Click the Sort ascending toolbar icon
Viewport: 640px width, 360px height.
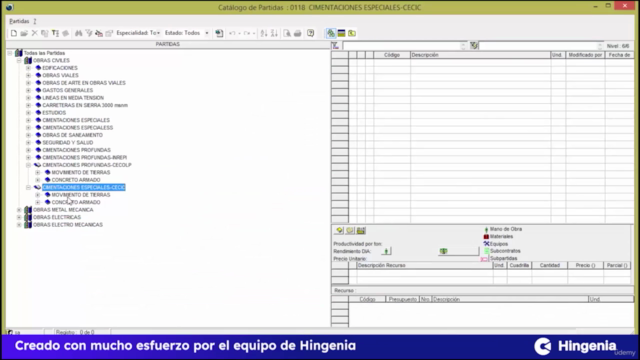tap(264, 33)
